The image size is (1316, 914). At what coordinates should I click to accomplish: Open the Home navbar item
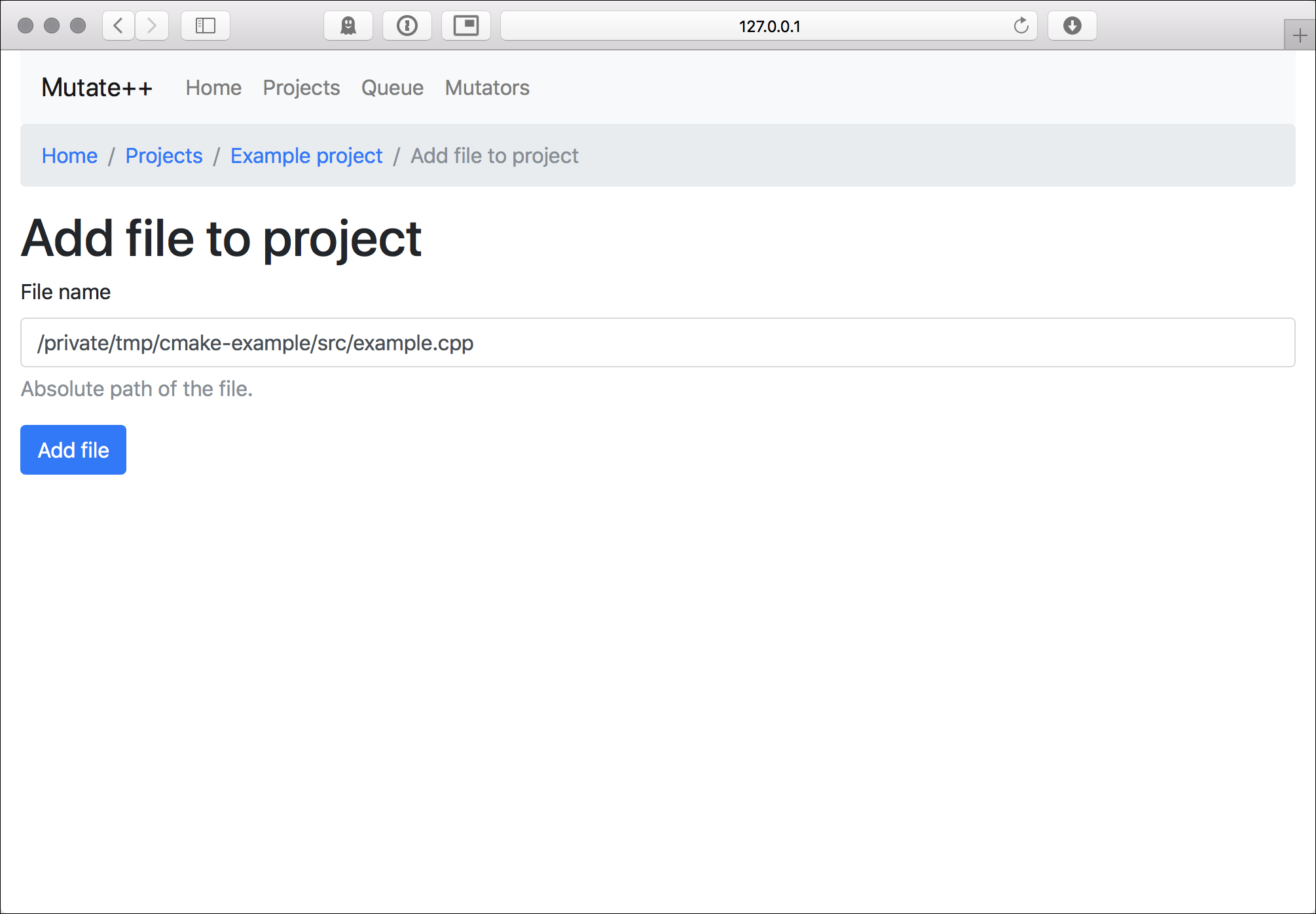pyautogui.click(x=213, y=88)
